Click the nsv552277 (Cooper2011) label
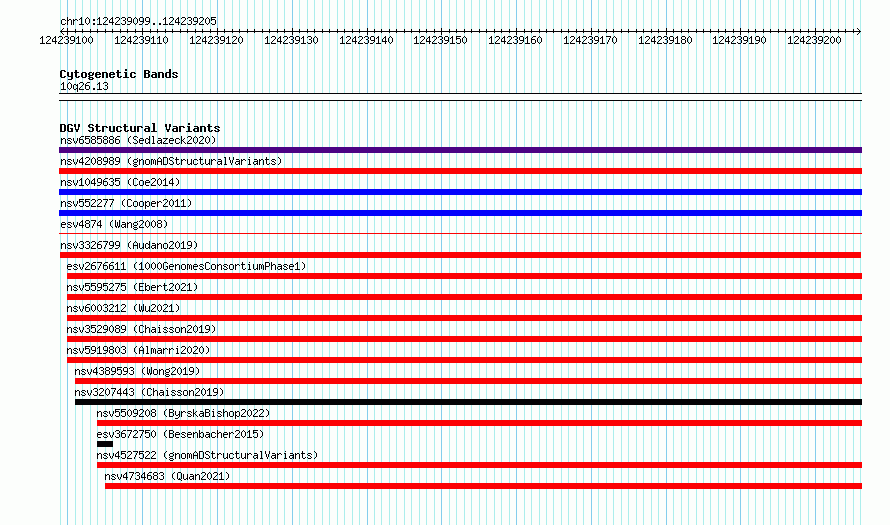This screenshot has height=525, width=890. 126,203
